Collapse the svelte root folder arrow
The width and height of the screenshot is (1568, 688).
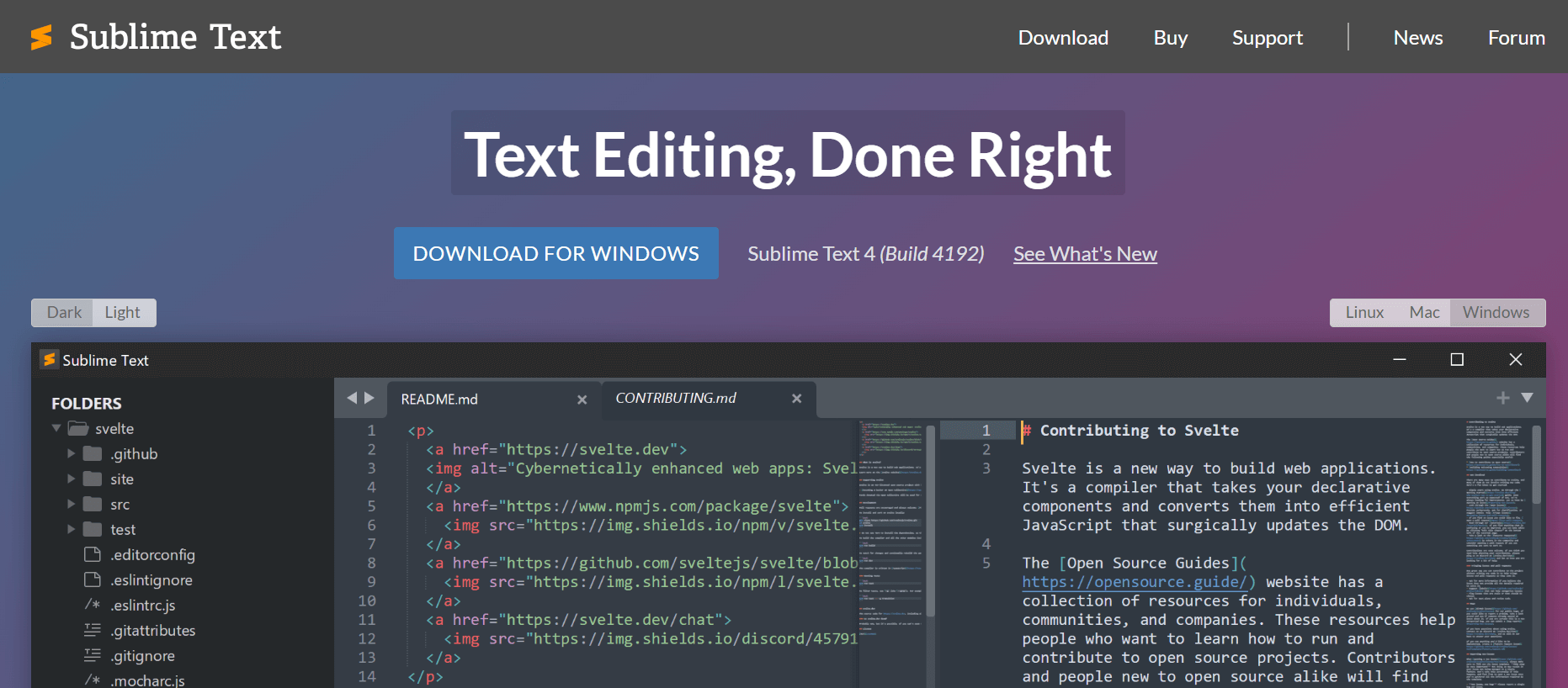56,428
